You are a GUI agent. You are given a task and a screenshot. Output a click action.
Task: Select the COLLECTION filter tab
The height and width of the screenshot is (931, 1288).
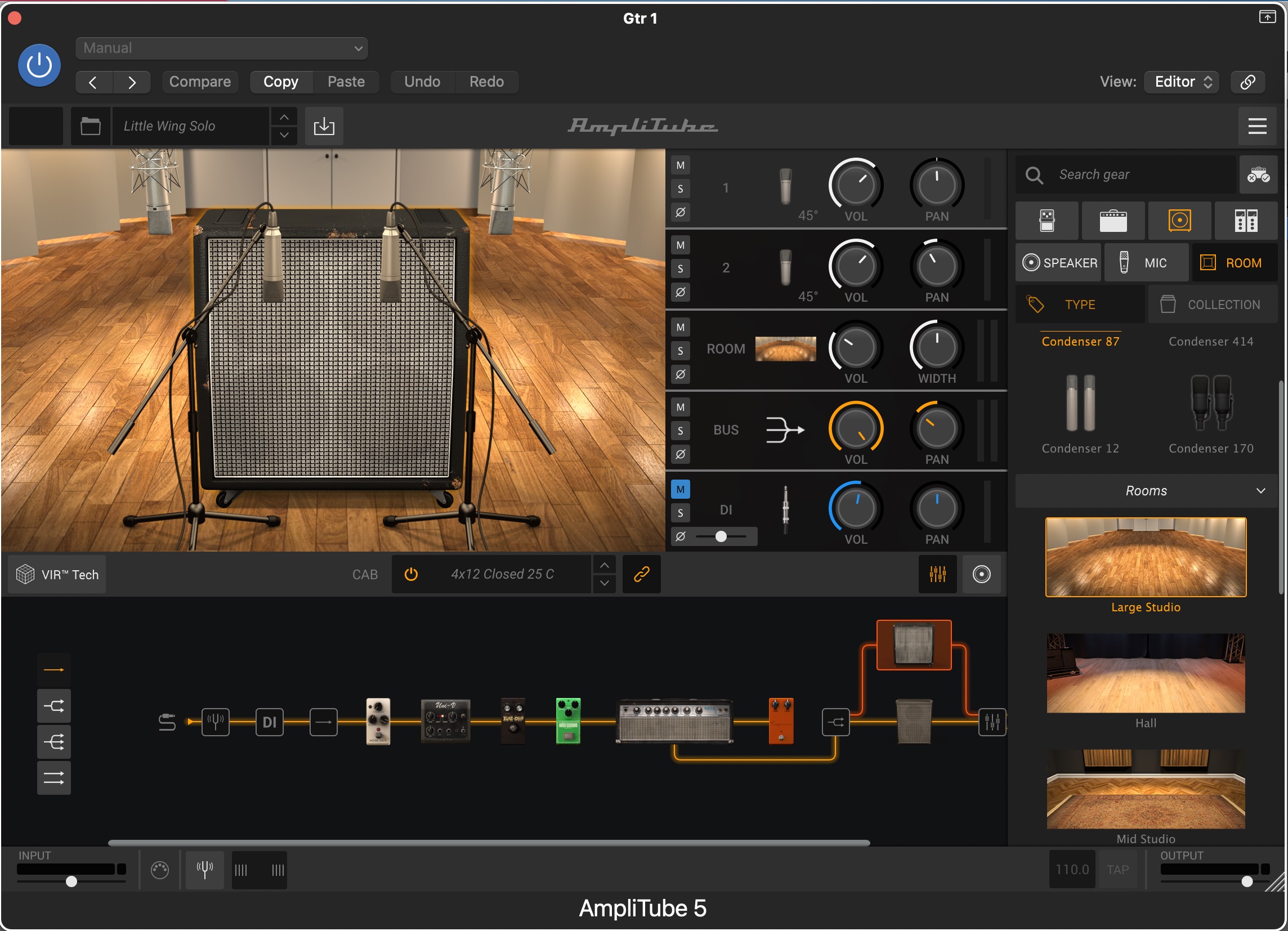[1213, 305]
